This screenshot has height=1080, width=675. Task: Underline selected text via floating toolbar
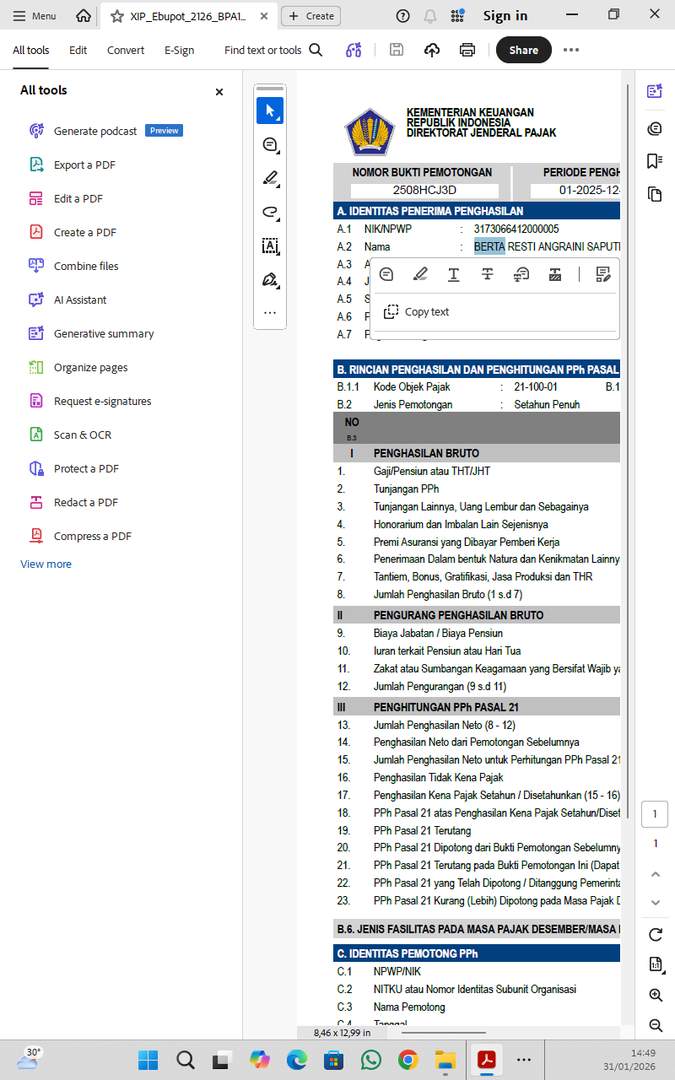pyautogui.click(x=453, y=275)
